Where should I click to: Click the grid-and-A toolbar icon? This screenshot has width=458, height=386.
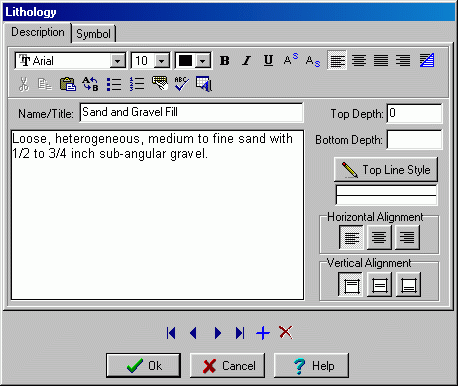pyautogui.click(x=204, y=84)
